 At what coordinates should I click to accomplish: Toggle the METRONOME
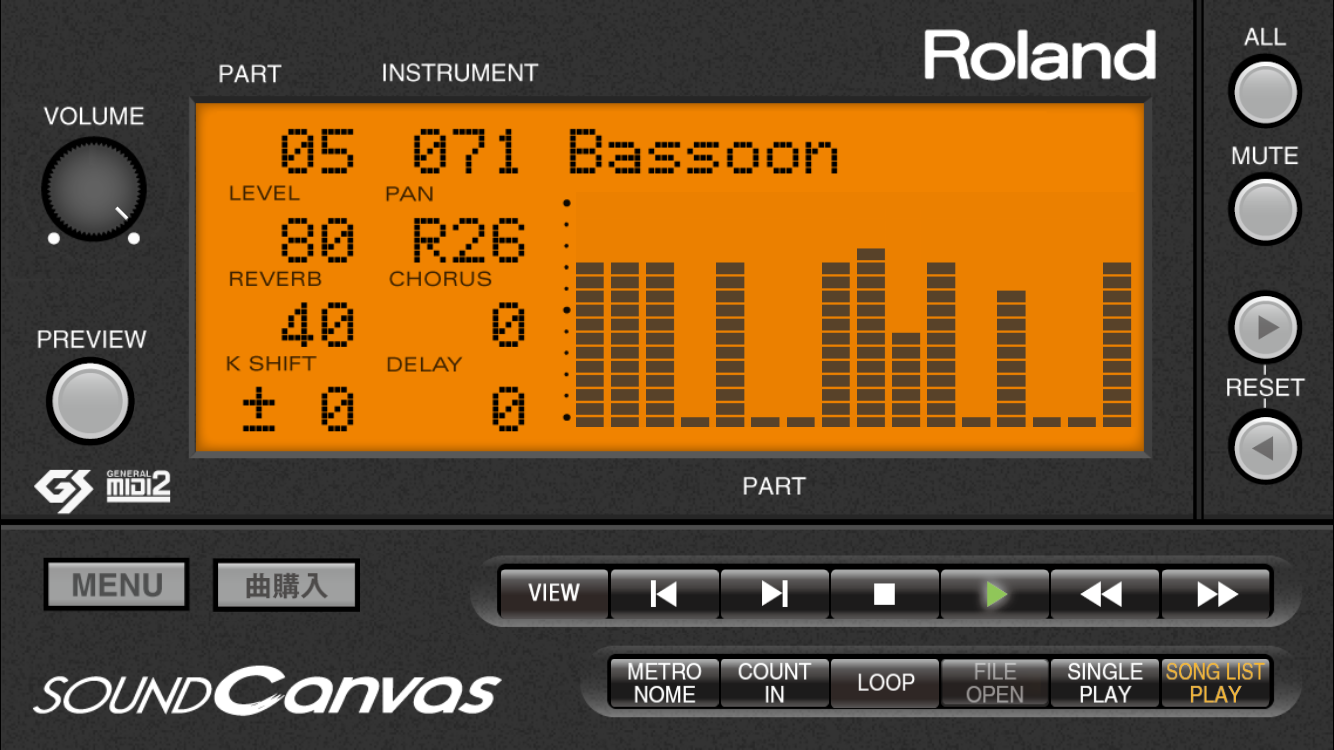coord(665,683)
